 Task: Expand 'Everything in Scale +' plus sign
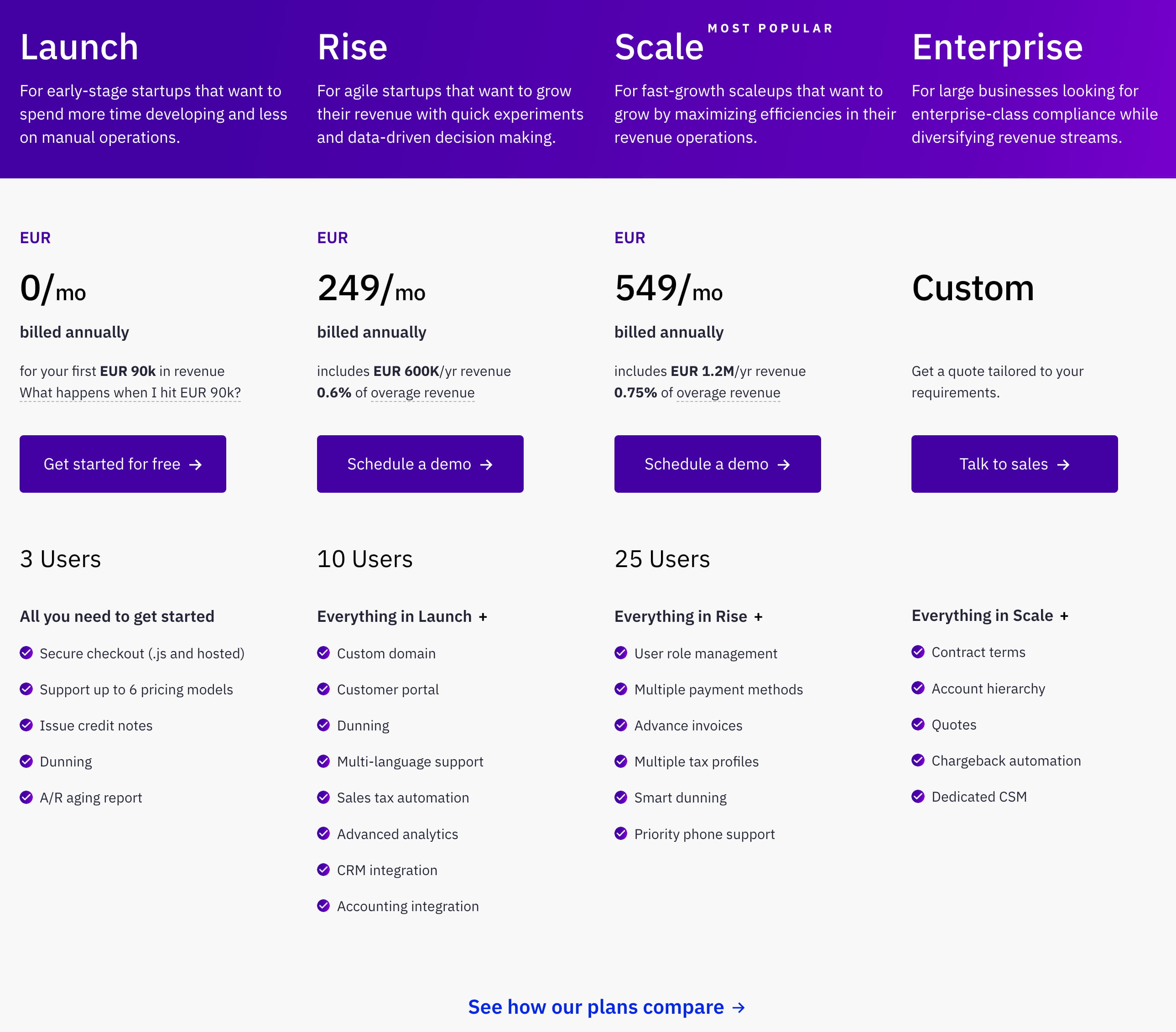[1064, 616]
